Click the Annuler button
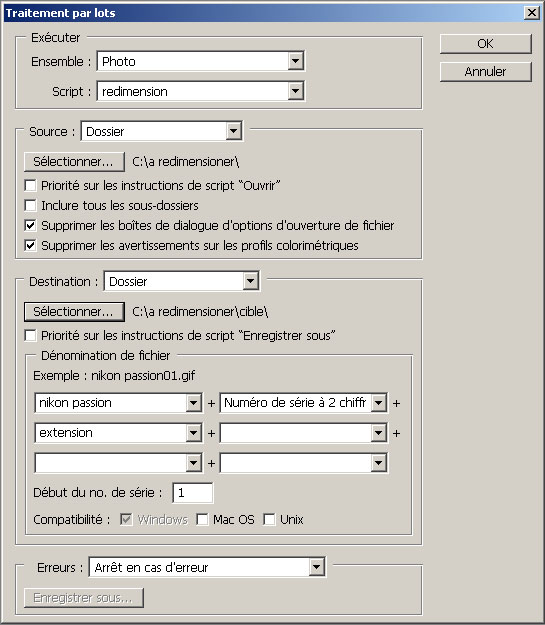Viewport: 545px width, 625px height. click(486, 72)
